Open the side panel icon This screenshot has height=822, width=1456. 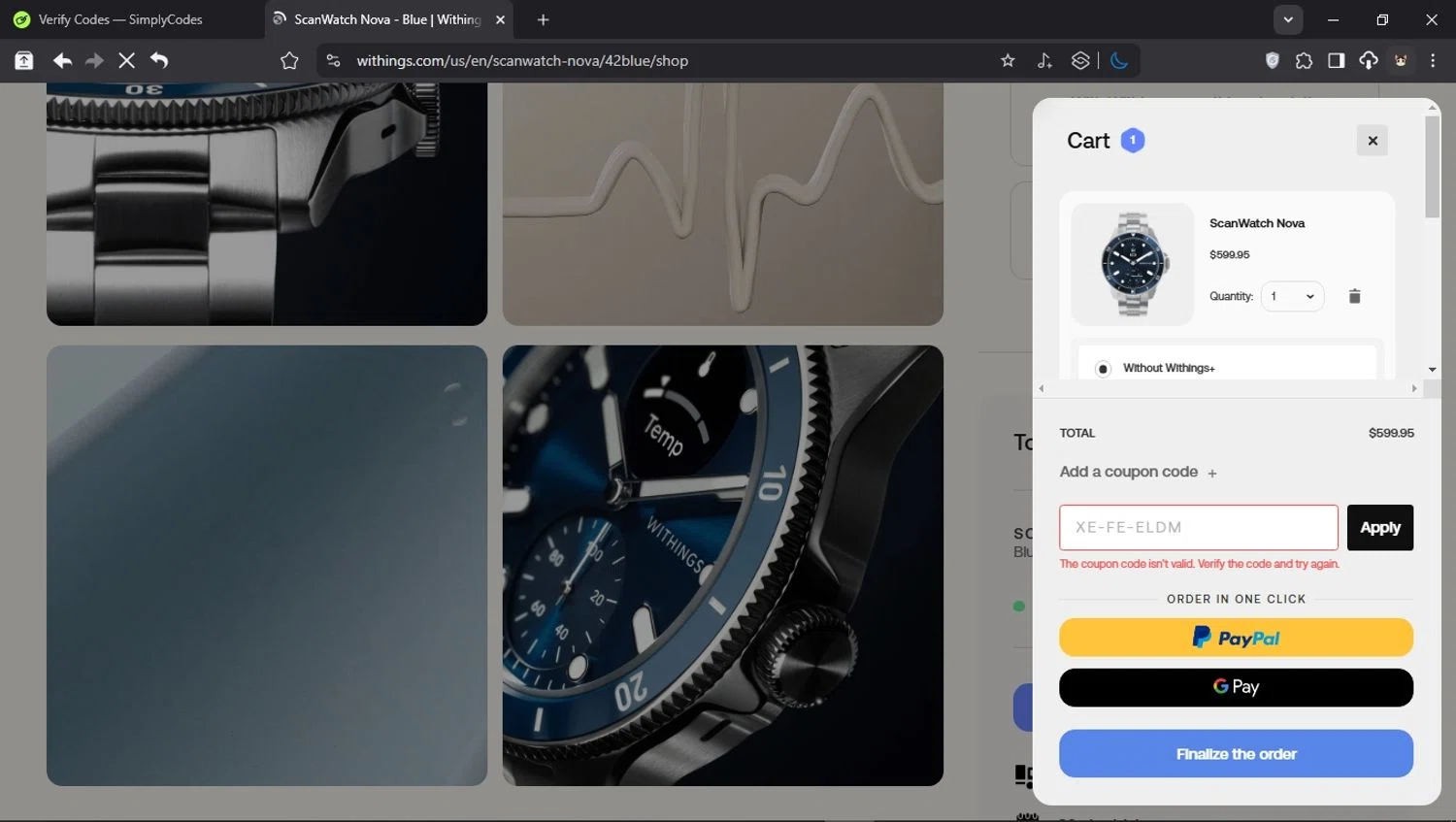(1336, 60)
